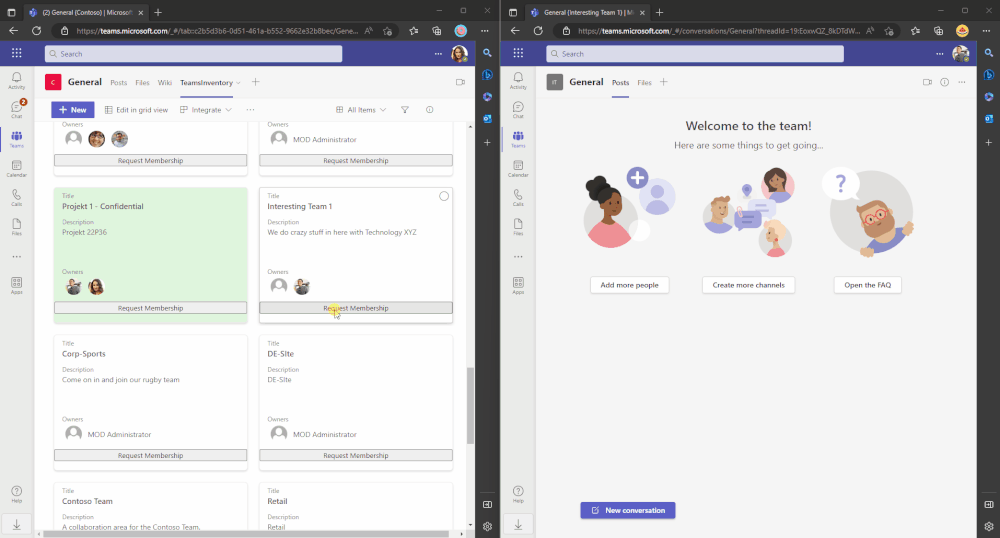Image resolution: width=1000 pixels, height=538 pixels.
Task: Click the right window Search box
Action: 695,54
